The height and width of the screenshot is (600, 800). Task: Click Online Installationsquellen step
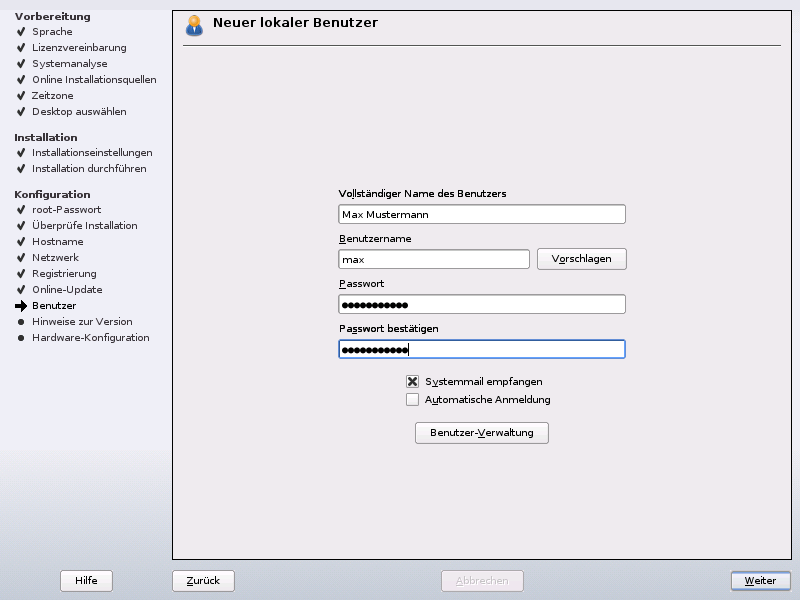point(94,80)
